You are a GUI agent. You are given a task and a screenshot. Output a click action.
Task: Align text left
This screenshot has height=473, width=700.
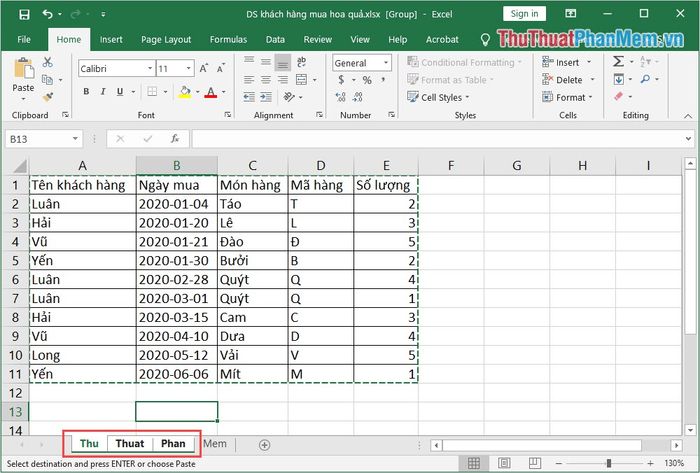249,80
